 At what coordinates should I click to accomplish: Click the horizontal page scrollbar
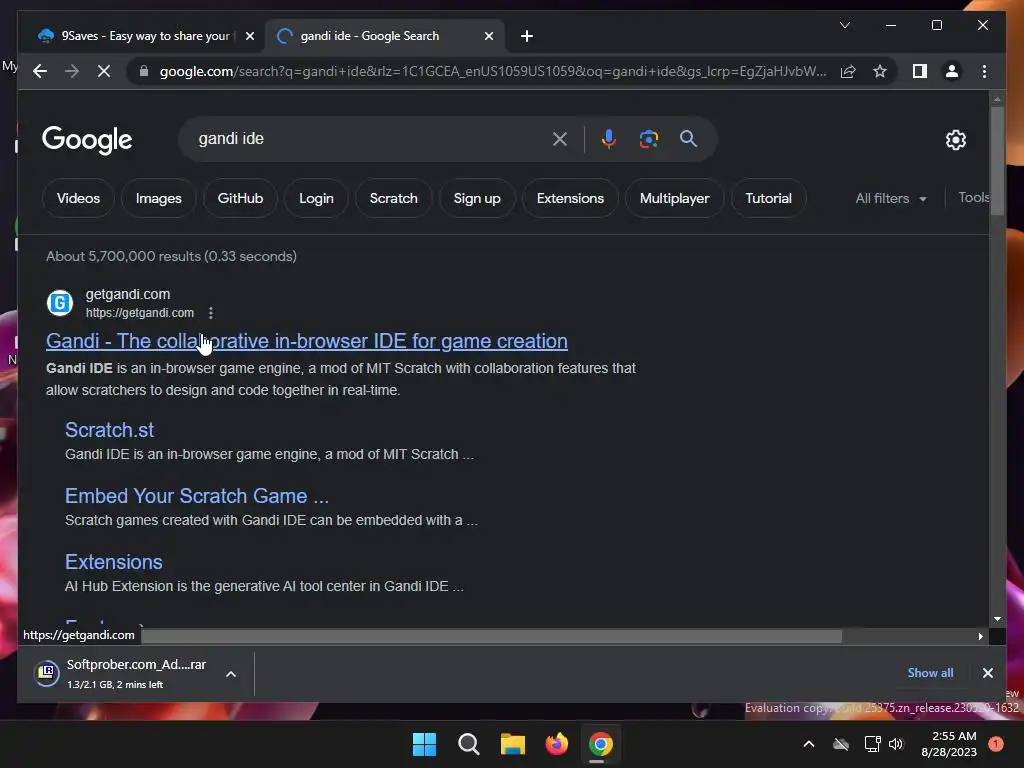tap(491, 636)
